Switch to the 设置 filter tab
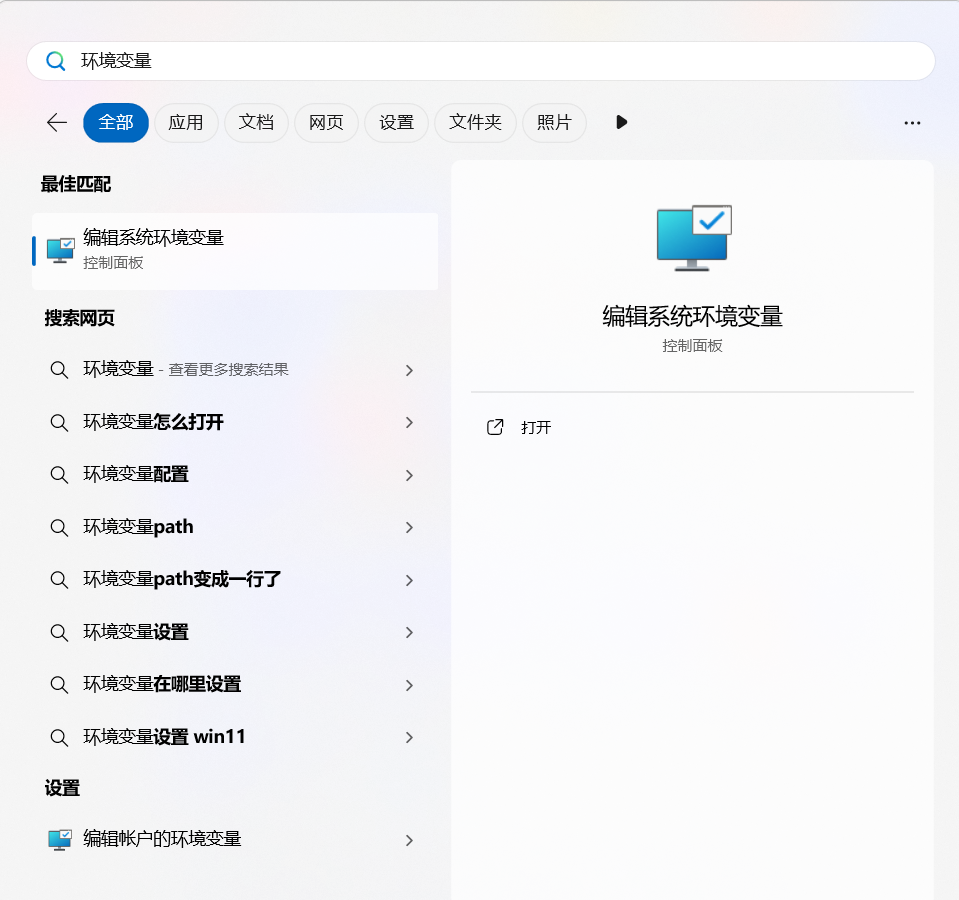 396,122
